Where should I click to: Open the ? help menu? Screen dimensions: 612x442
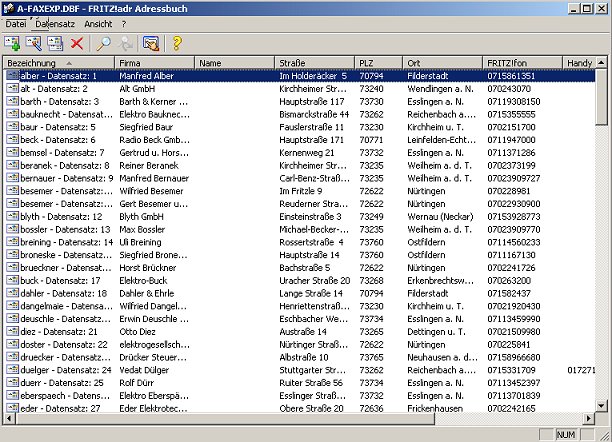pos(124,24)
